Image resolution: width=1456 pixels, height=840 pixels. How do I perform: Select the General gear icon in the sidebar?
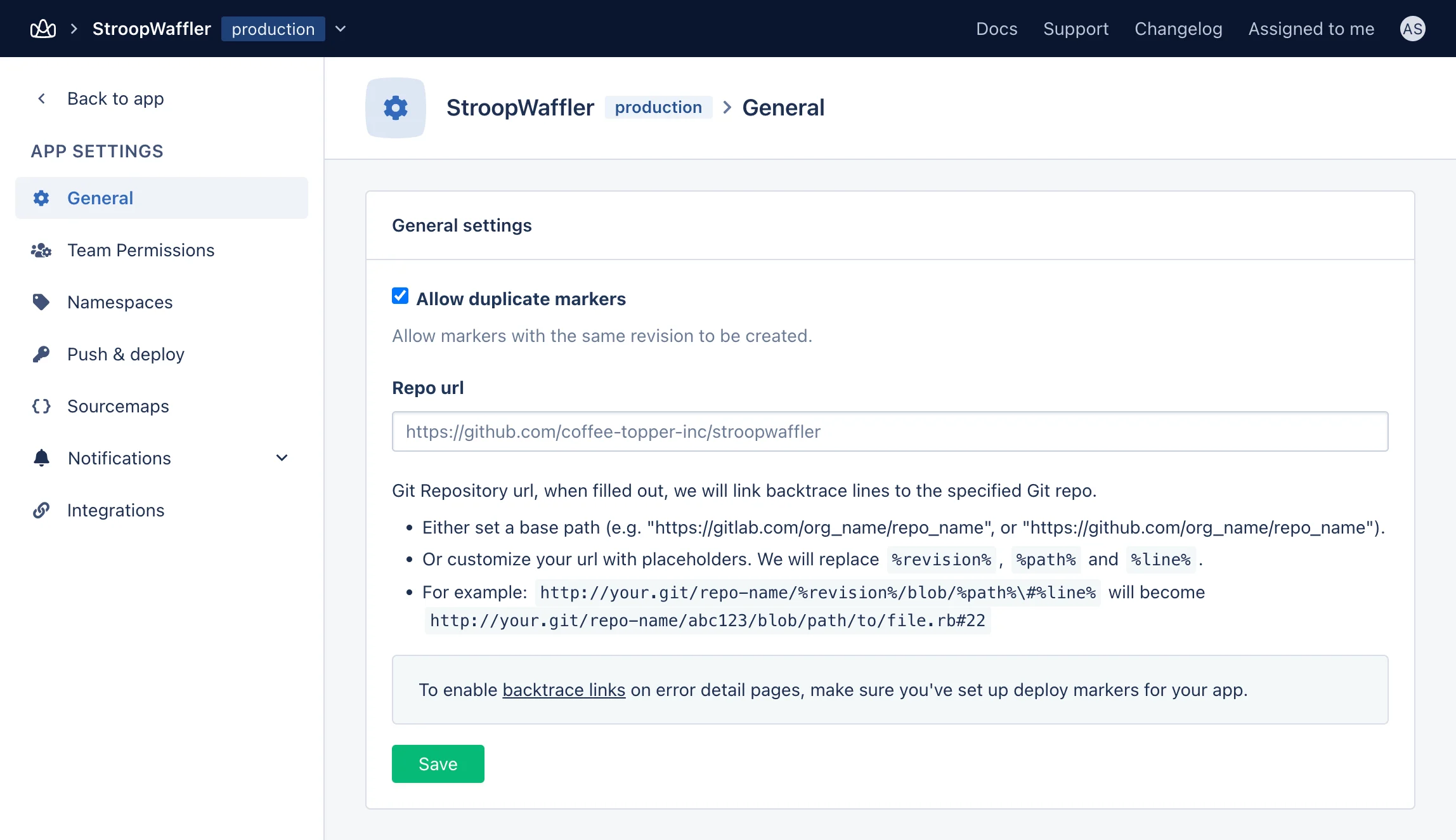pos(41,198)
